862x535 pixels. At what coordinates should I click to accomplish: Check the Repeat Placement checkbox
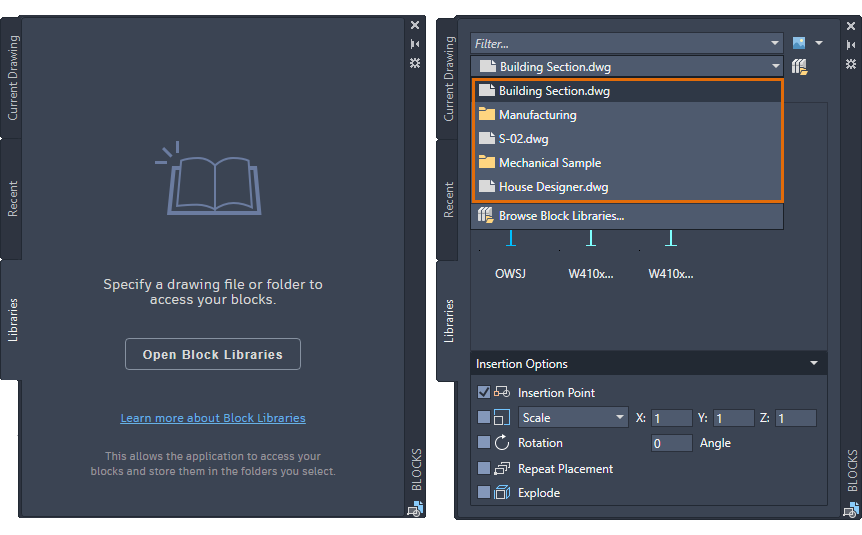[x=484, y=468]
